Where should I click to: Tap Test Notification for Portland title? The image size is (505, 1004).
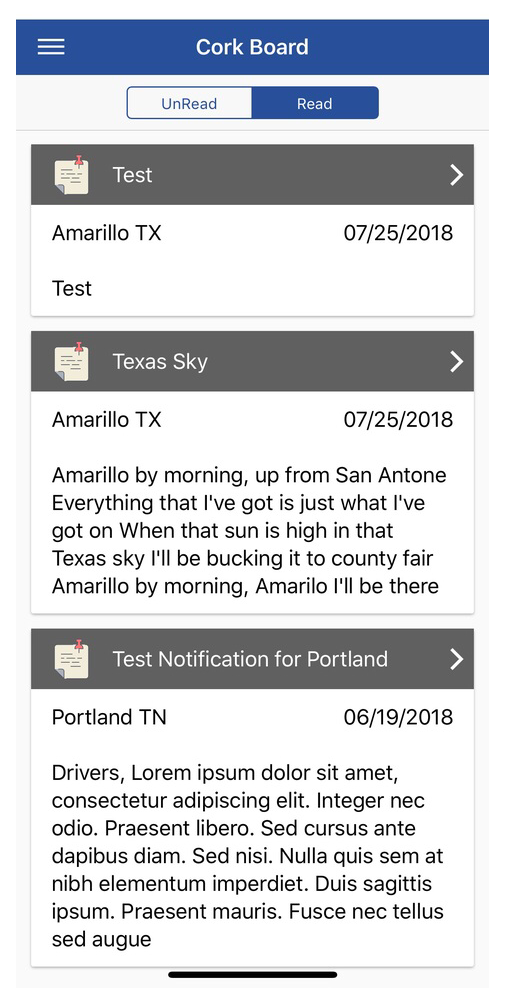250,659
